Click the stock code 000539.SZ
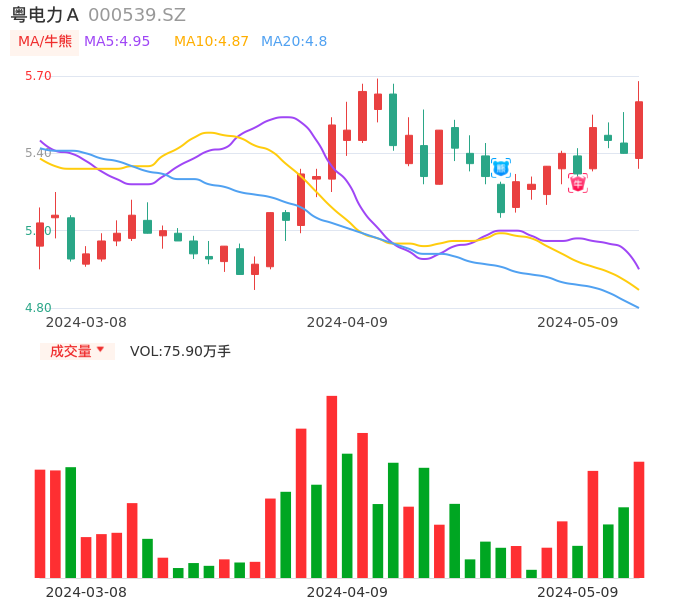The image size is (686, 606). [x=137, y=15]
